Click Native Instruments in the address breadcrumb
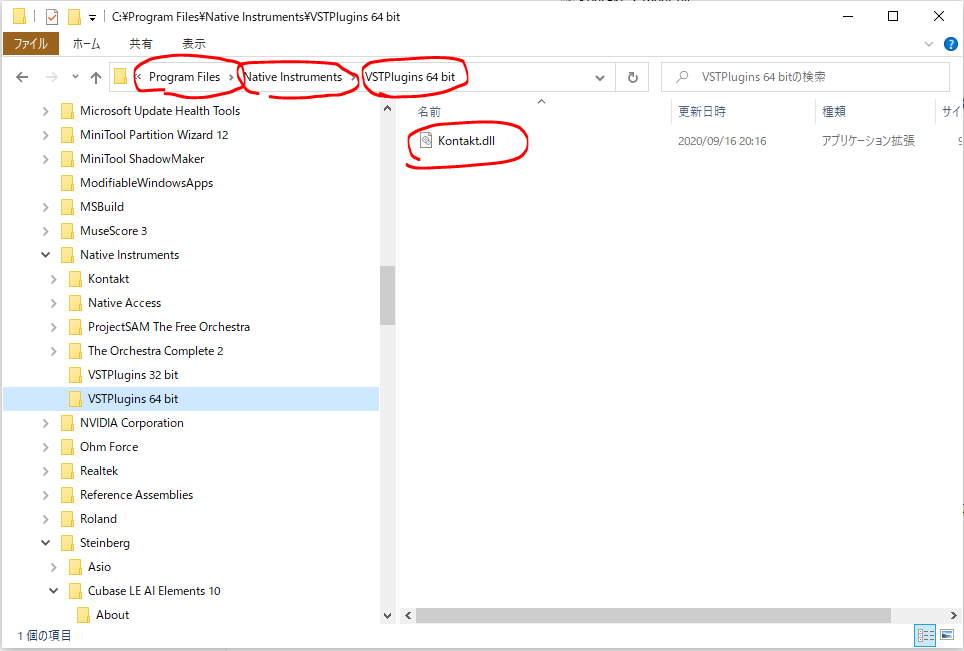This screenshot has height=651, width=964. tap(293, 77)
